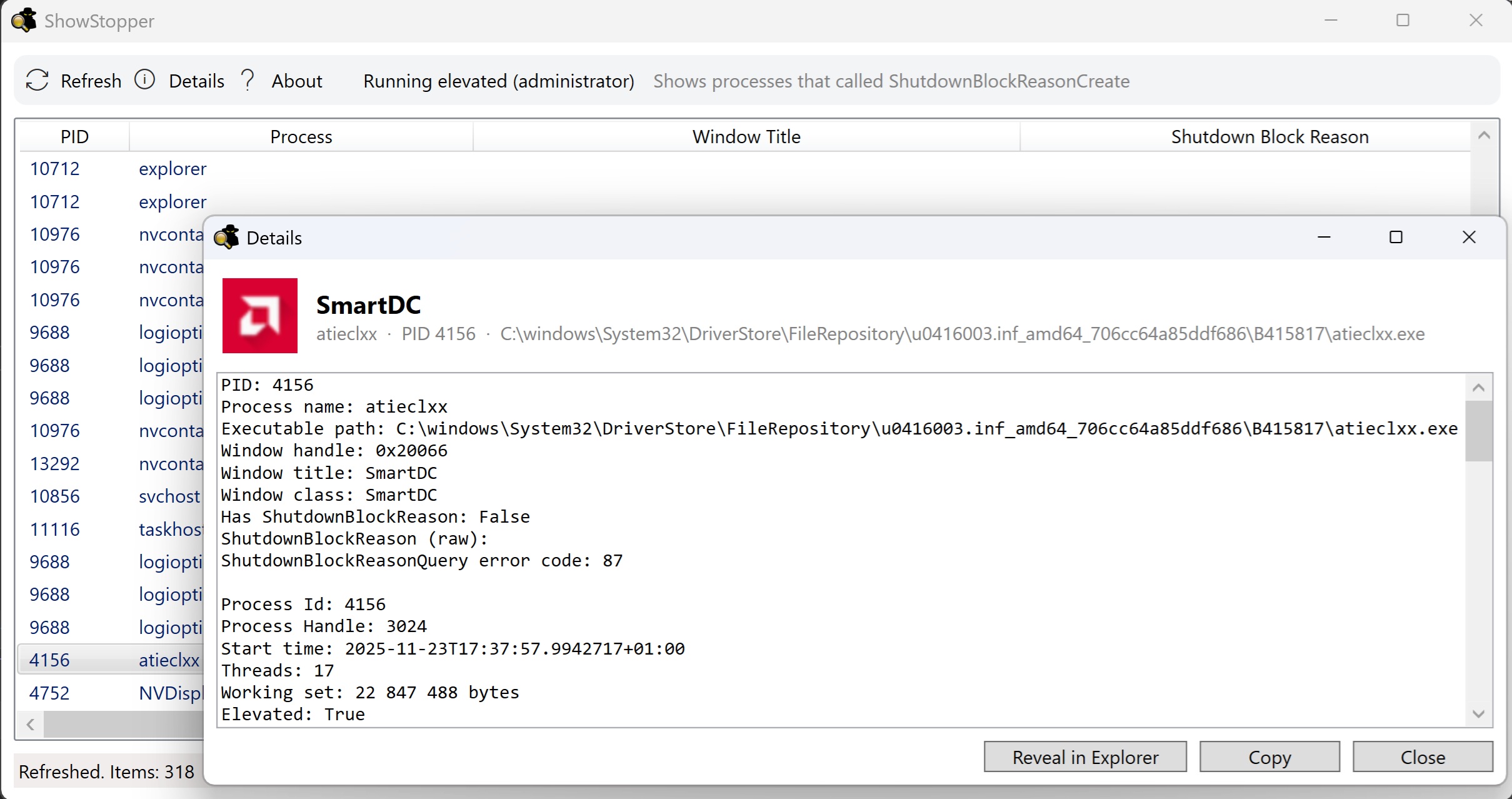Click the About question mark icon
Image resolution: width=1512 pixels, height=799 pixels.
click(248, 80)
